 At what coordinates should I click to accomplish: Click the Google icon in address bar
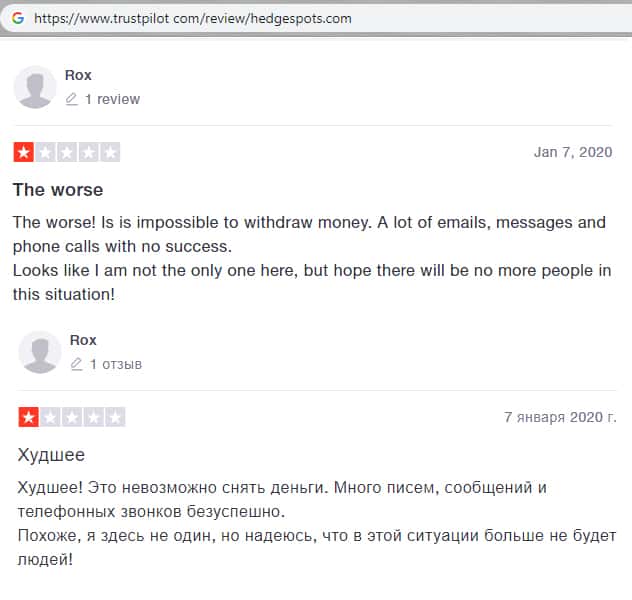18,18
